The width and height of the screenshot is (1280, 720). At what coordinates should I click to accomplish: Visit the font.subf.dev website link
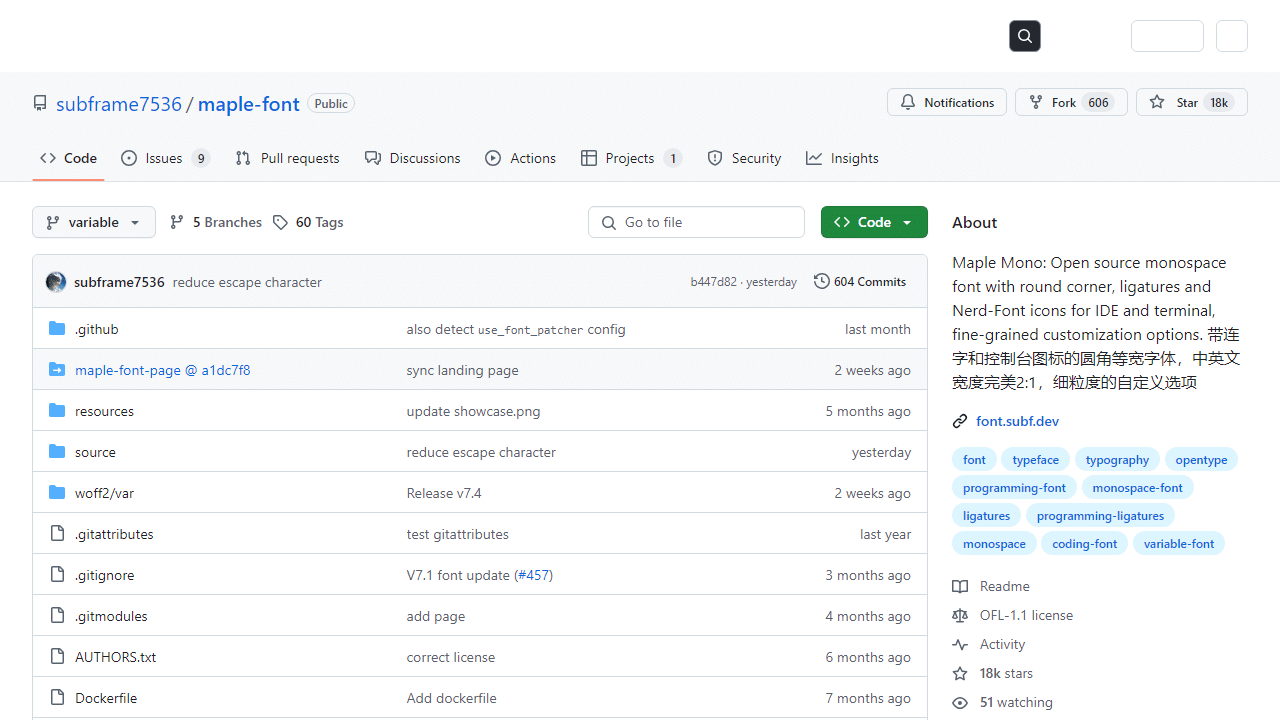[1017, 421]
